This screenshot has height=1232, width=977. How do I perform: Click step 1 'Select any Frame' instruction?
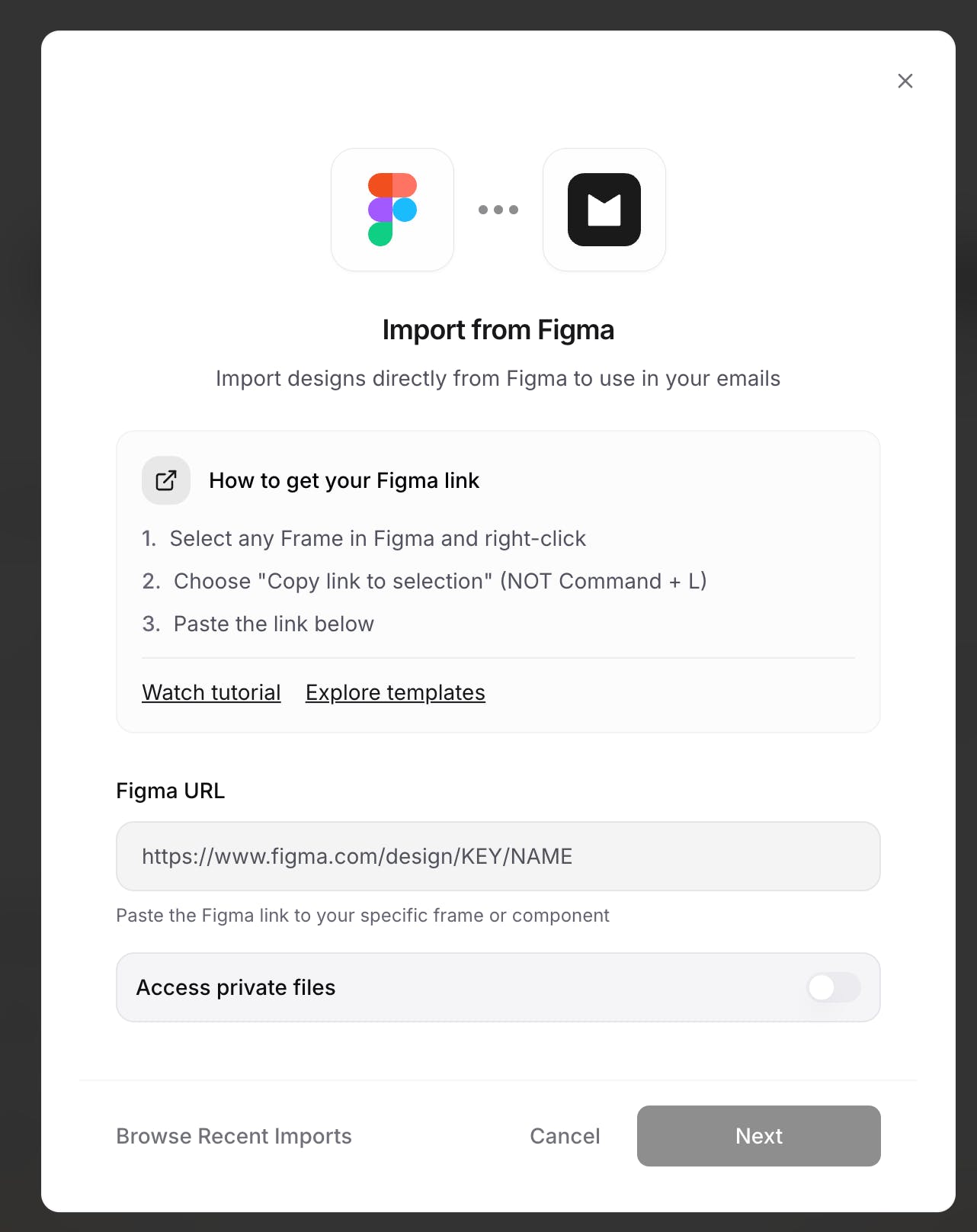click(377, 538)
